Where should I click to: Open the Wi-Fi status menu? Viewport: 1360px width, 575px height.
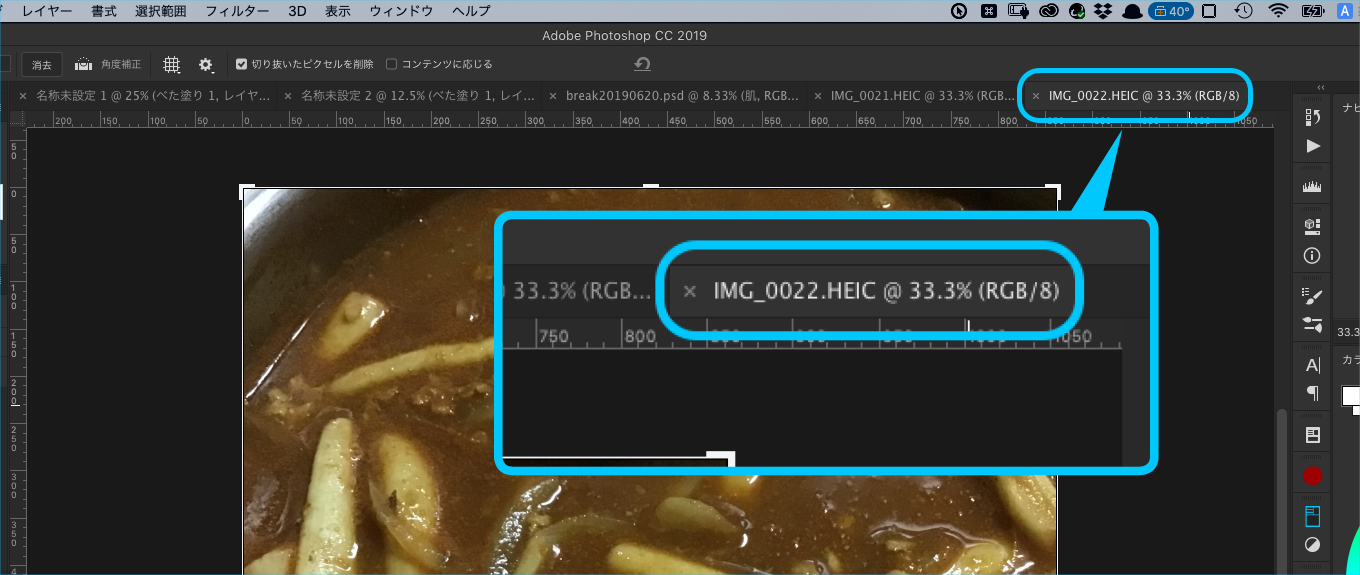[1278, 11]
